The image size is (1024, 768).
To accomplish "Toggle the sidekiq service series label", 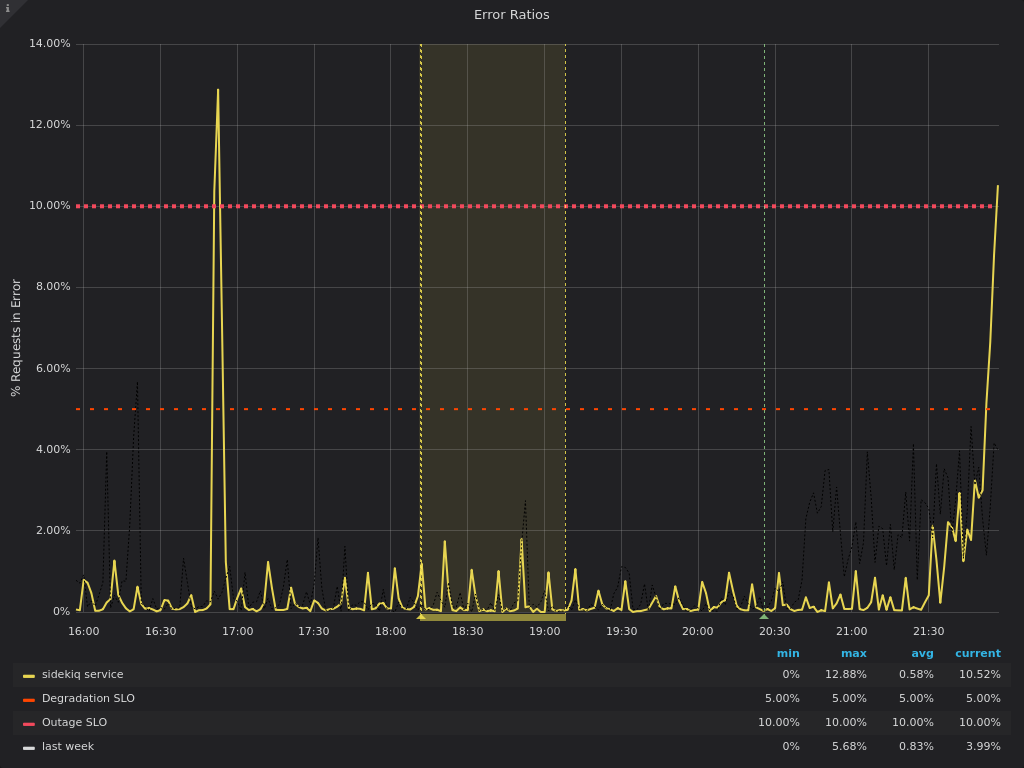I will 82,675.
